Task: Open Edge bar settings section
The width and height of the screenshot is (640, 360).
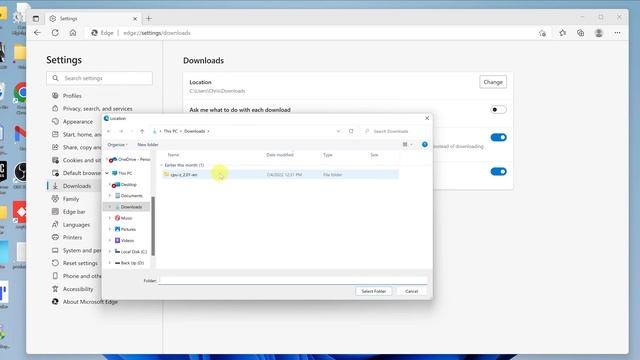Action: pos(74,211)
